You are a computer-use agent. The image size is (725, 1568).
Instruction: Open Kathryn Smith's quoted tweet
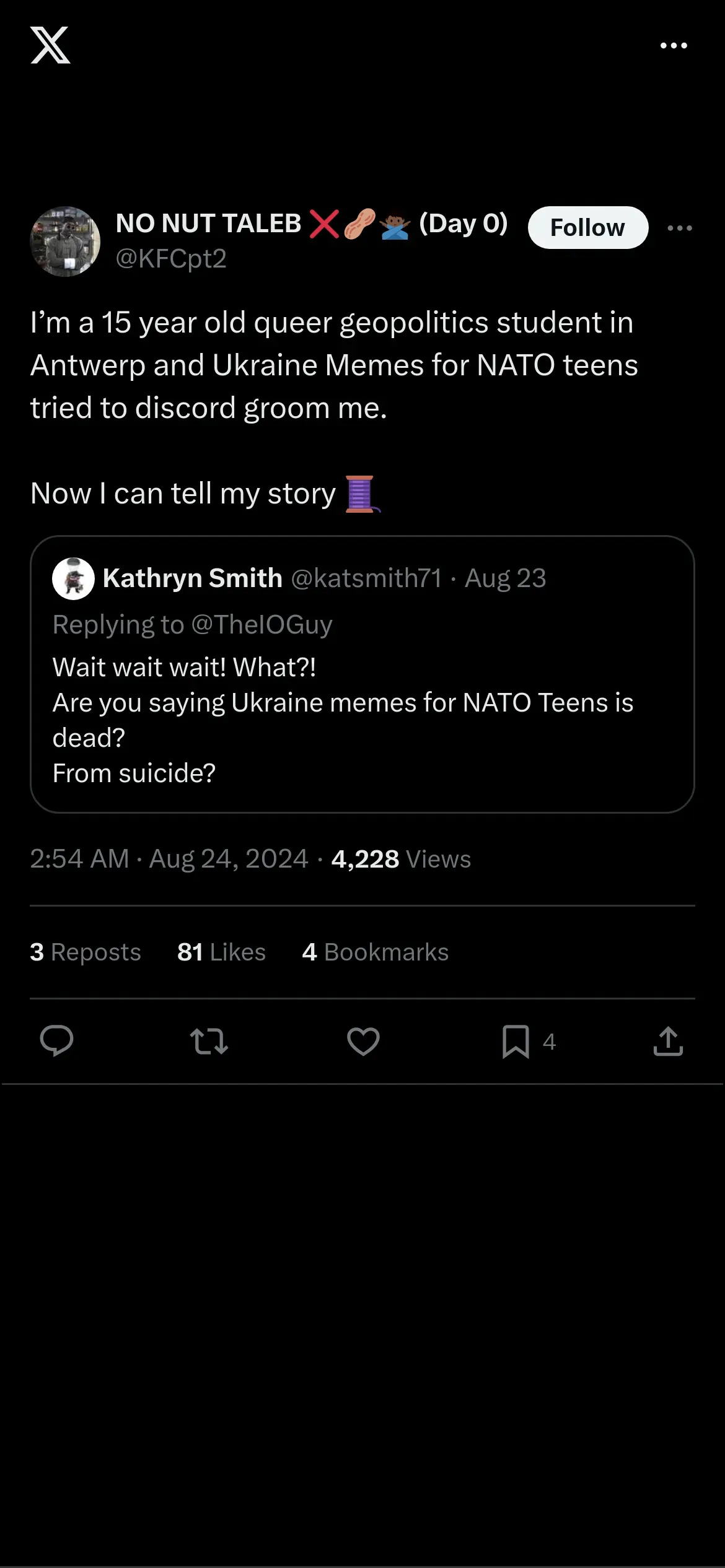point(362,674)
